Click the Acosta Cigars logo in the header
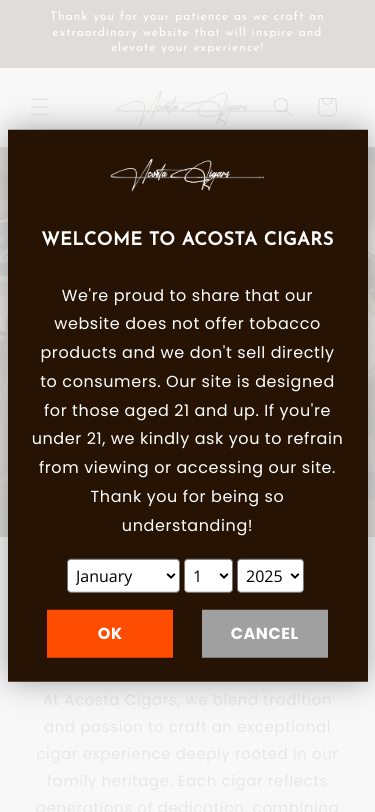Image resolution: width=375 pixels, height=812 pixels. point(189,108)
